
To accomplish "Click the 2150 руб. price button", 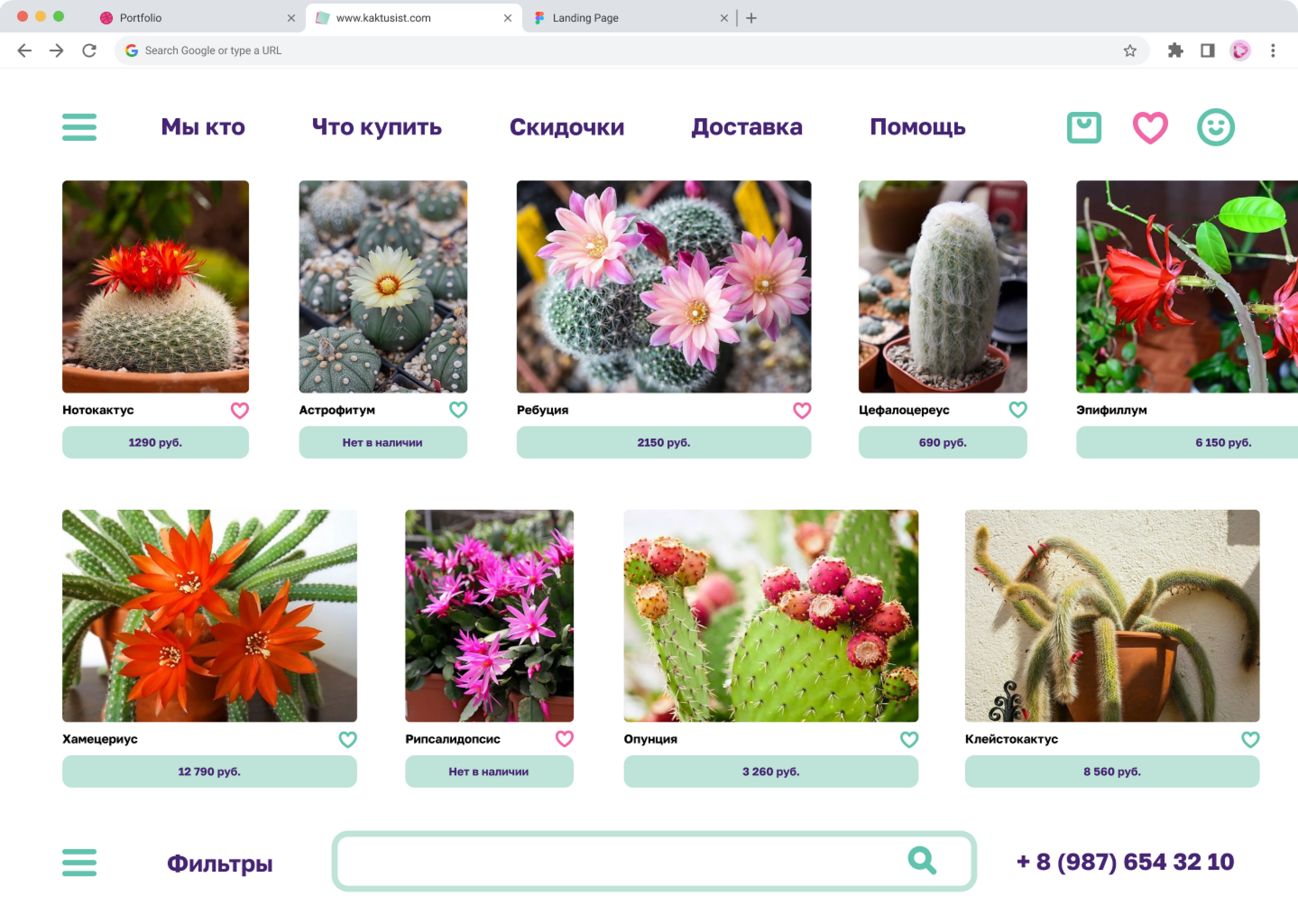I will coord(663,442).
